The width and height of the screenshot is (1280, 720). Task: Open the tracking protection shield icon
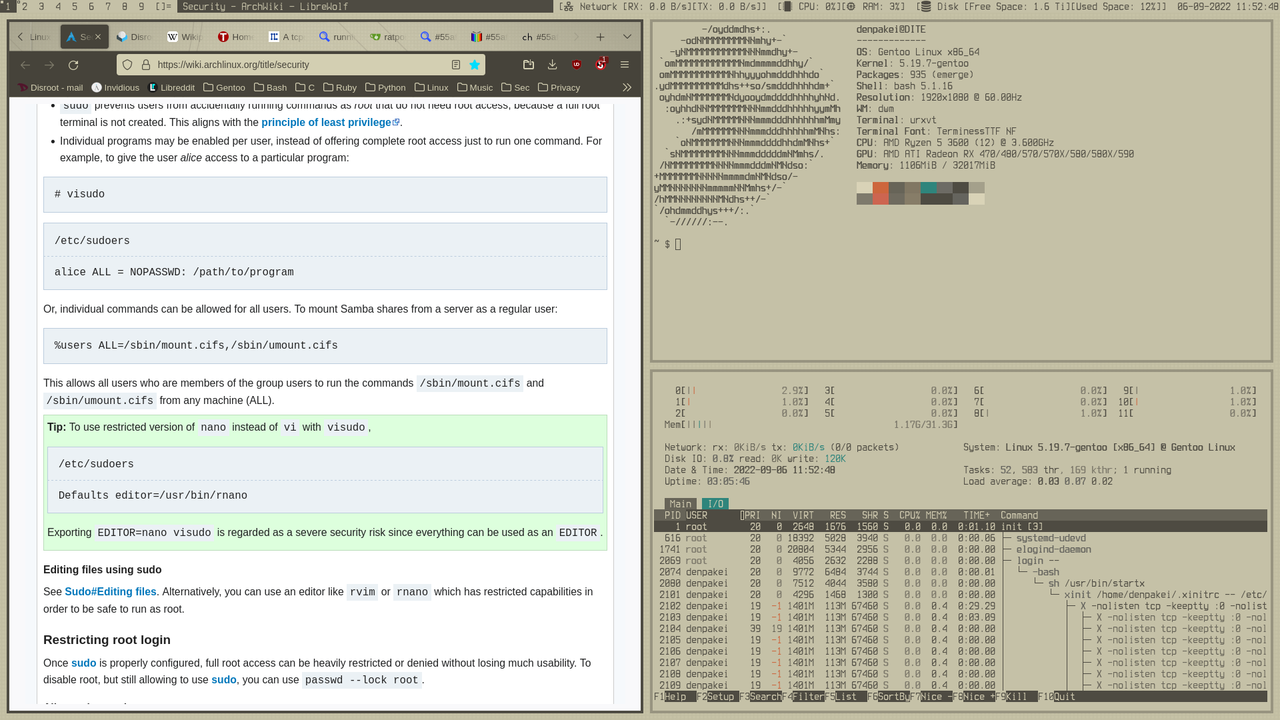pos(128,64)
